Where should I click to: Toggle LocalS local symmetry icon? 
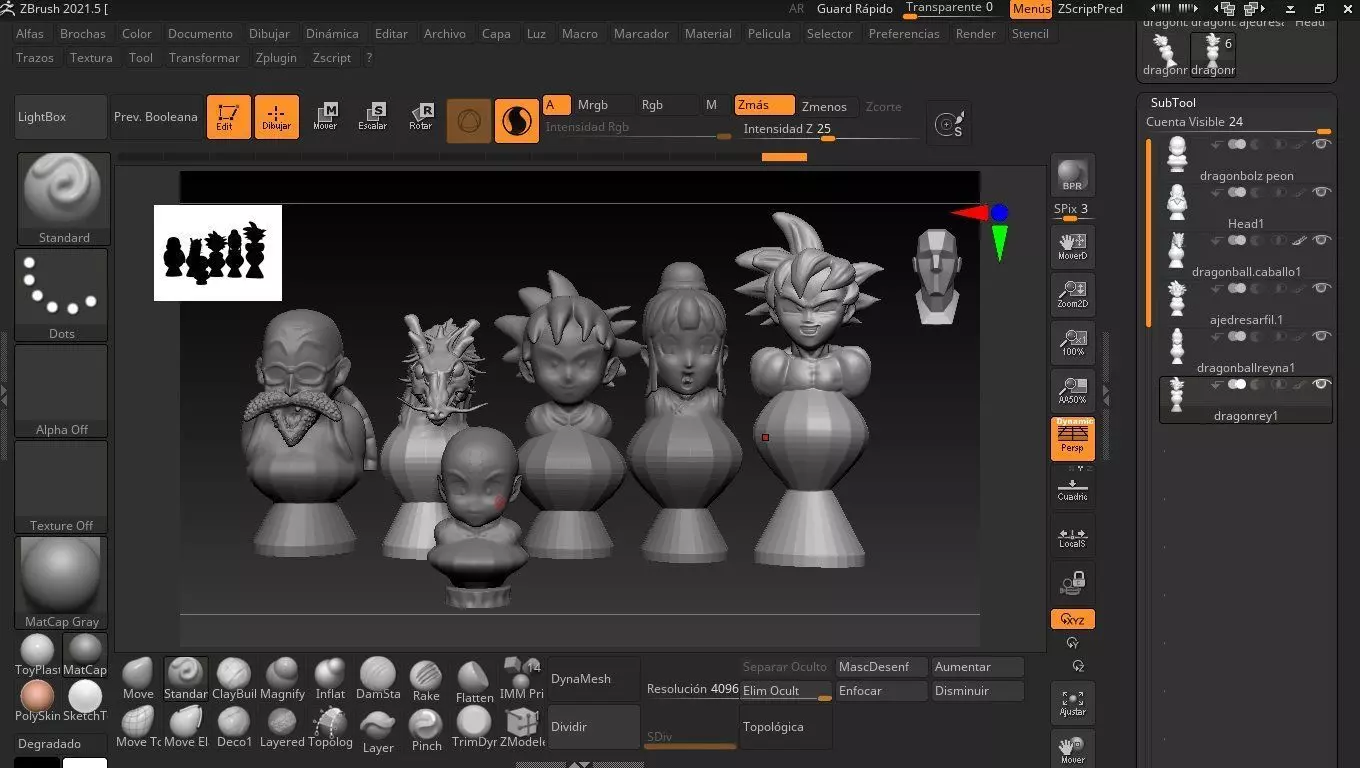point(1073,535)
